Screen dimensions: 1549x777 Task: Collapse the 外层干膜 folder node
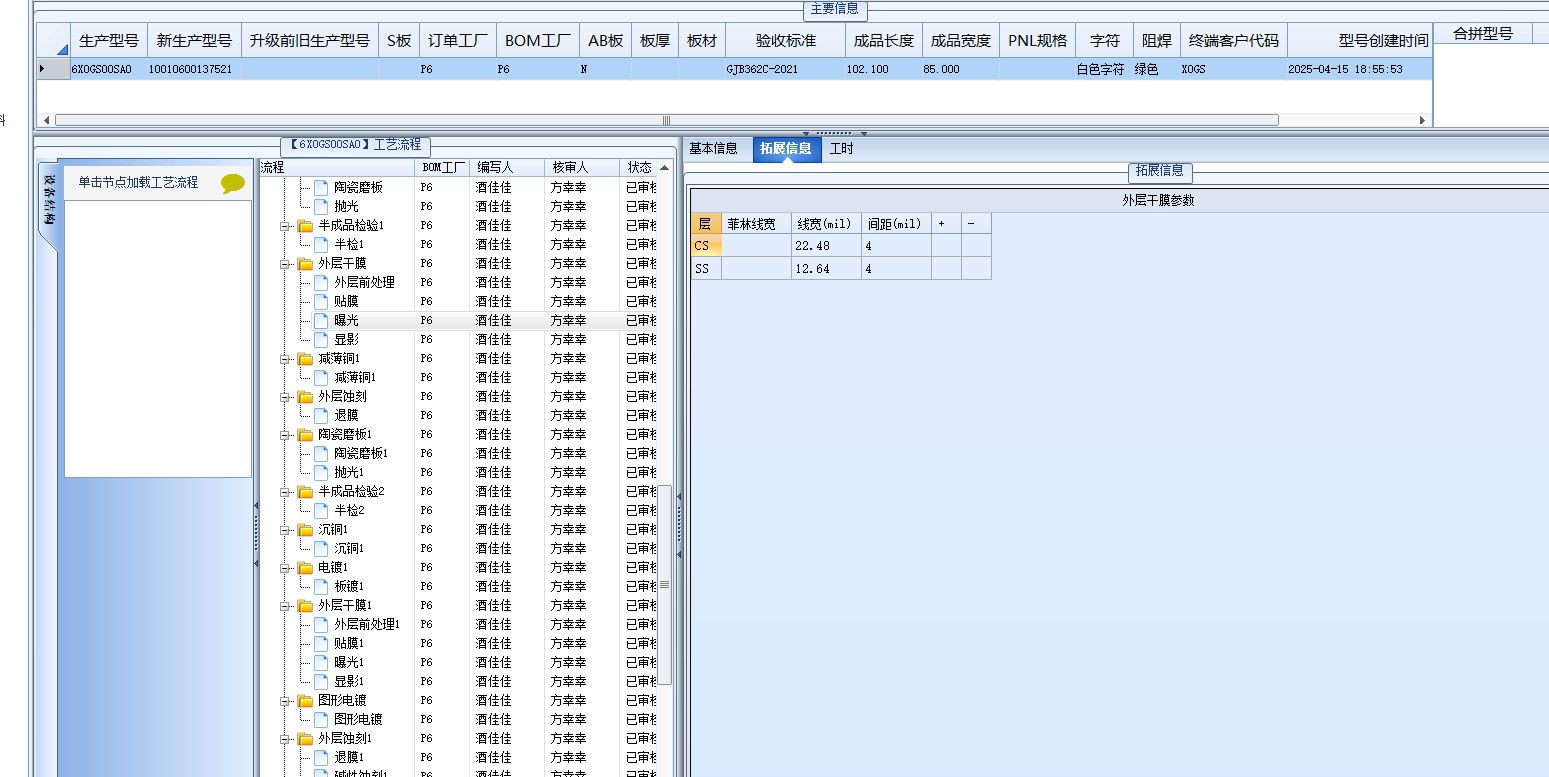click(285, 264)
